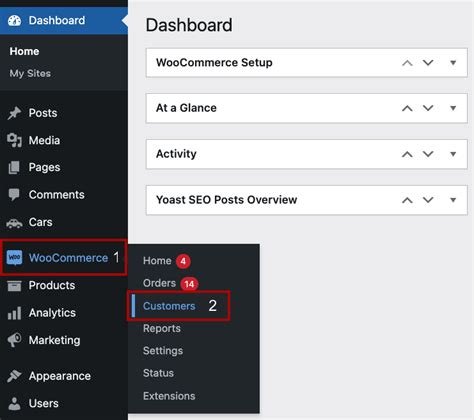Screen dimensions: 474x420
Task: Open the My Sites link
Action: pos(30,73)
